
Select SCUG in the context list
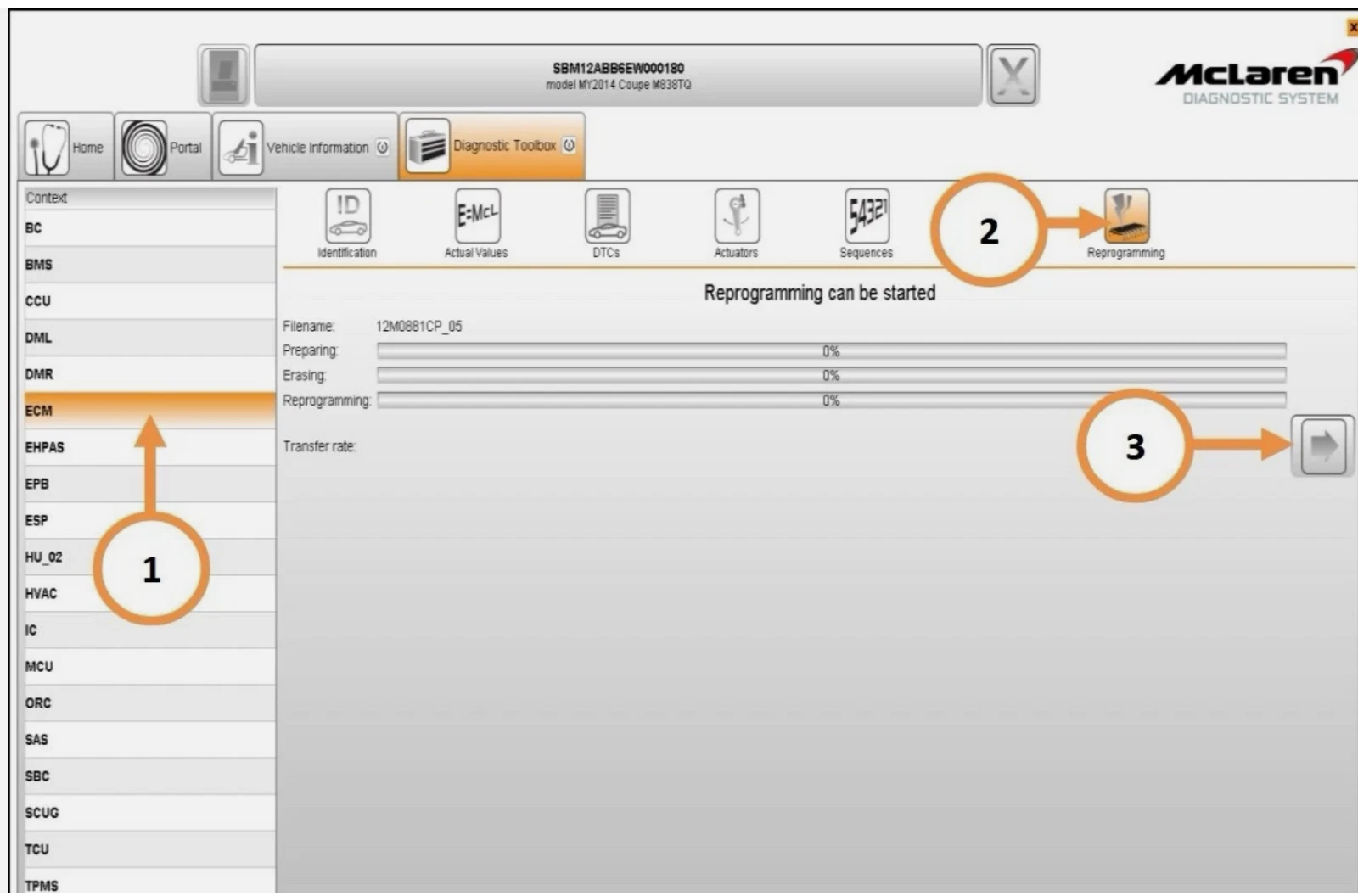[x=149, y=812]
